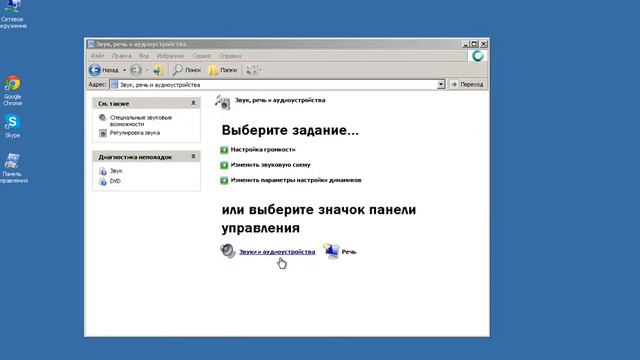This screenshot has height=360, width=640.
Task: Click the animated throbber logo
Action: [478, 56]
